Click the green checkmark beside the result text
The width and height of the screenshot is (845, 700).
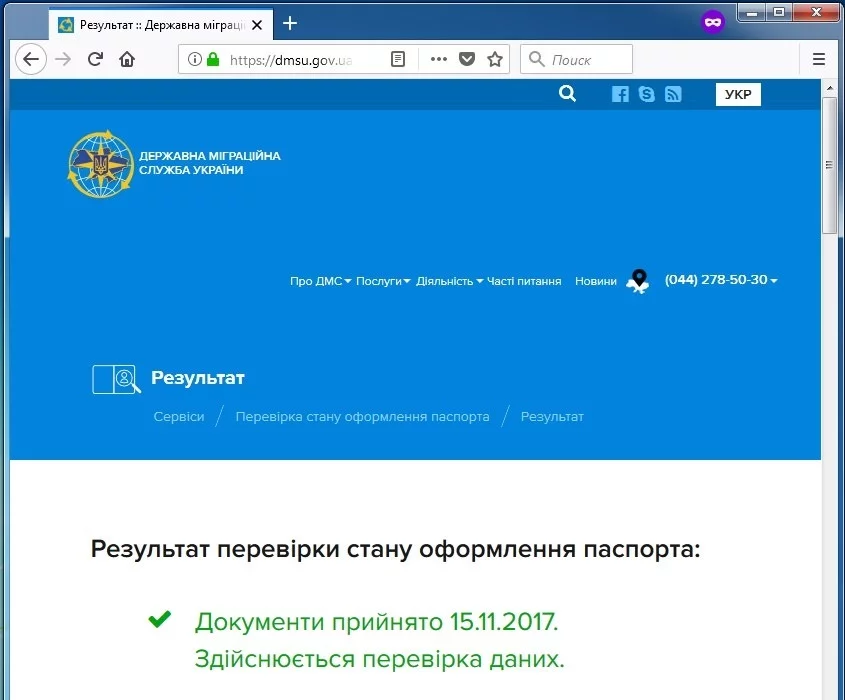coord(160,619)
